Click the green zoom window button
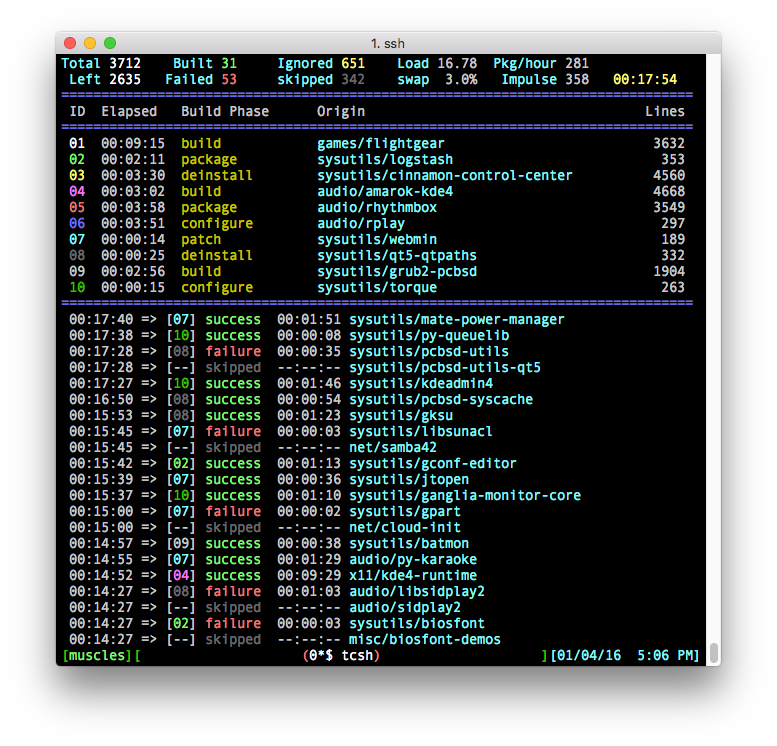This screenshot has height=746, width=777. (x=110, y=43)
